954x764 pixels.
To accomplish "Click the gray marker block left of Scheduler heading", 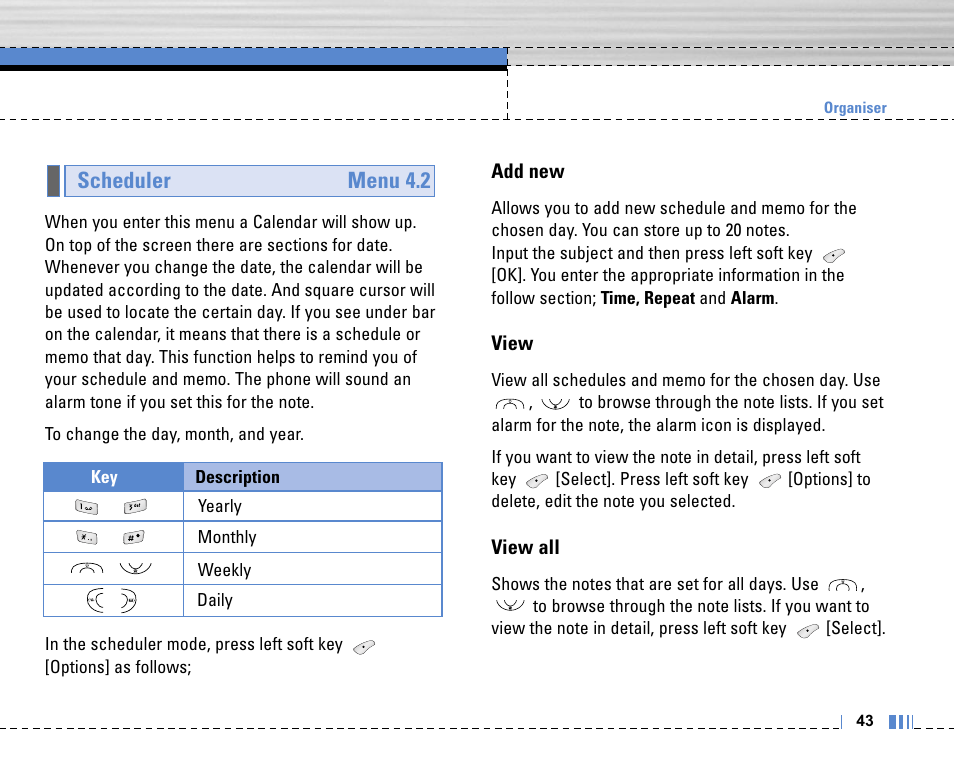I will 54,181.
